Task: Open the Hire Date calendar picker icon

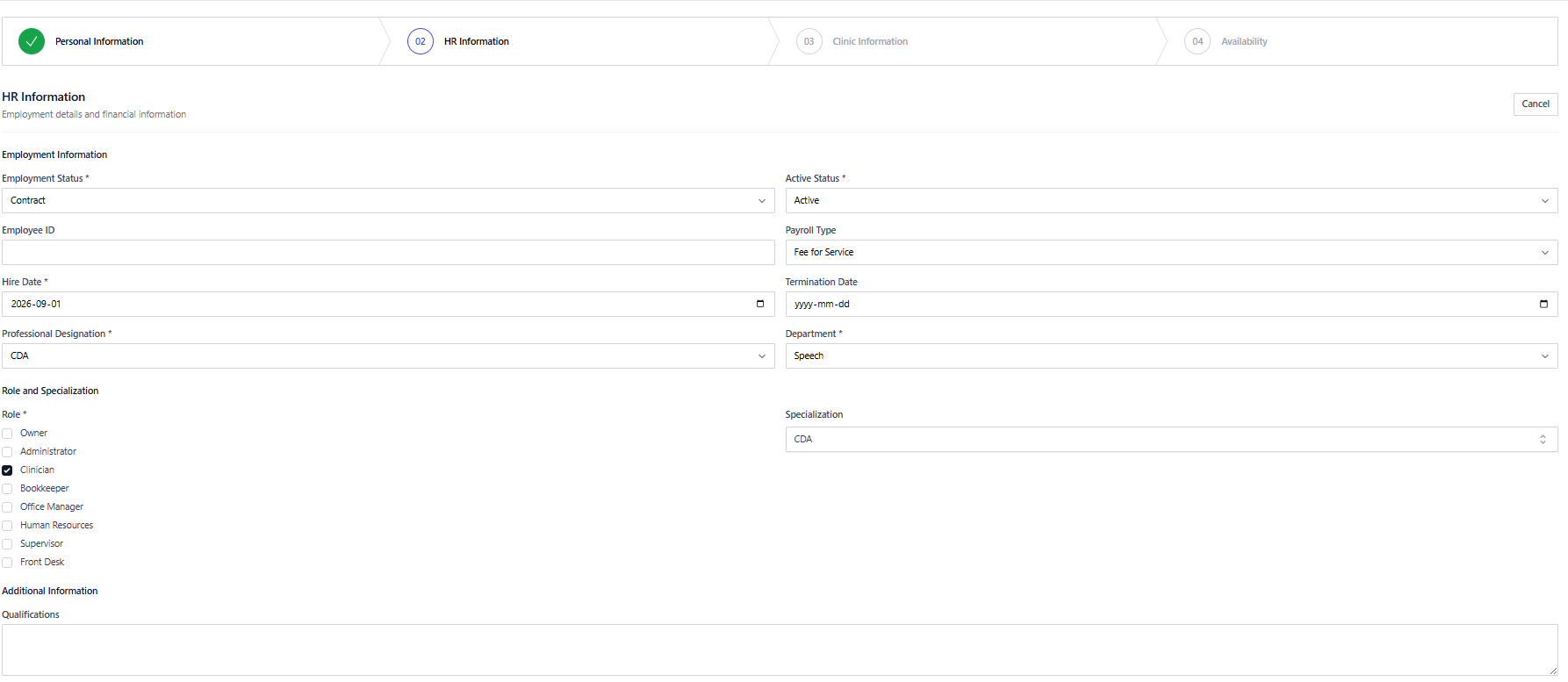Action: 760,304
